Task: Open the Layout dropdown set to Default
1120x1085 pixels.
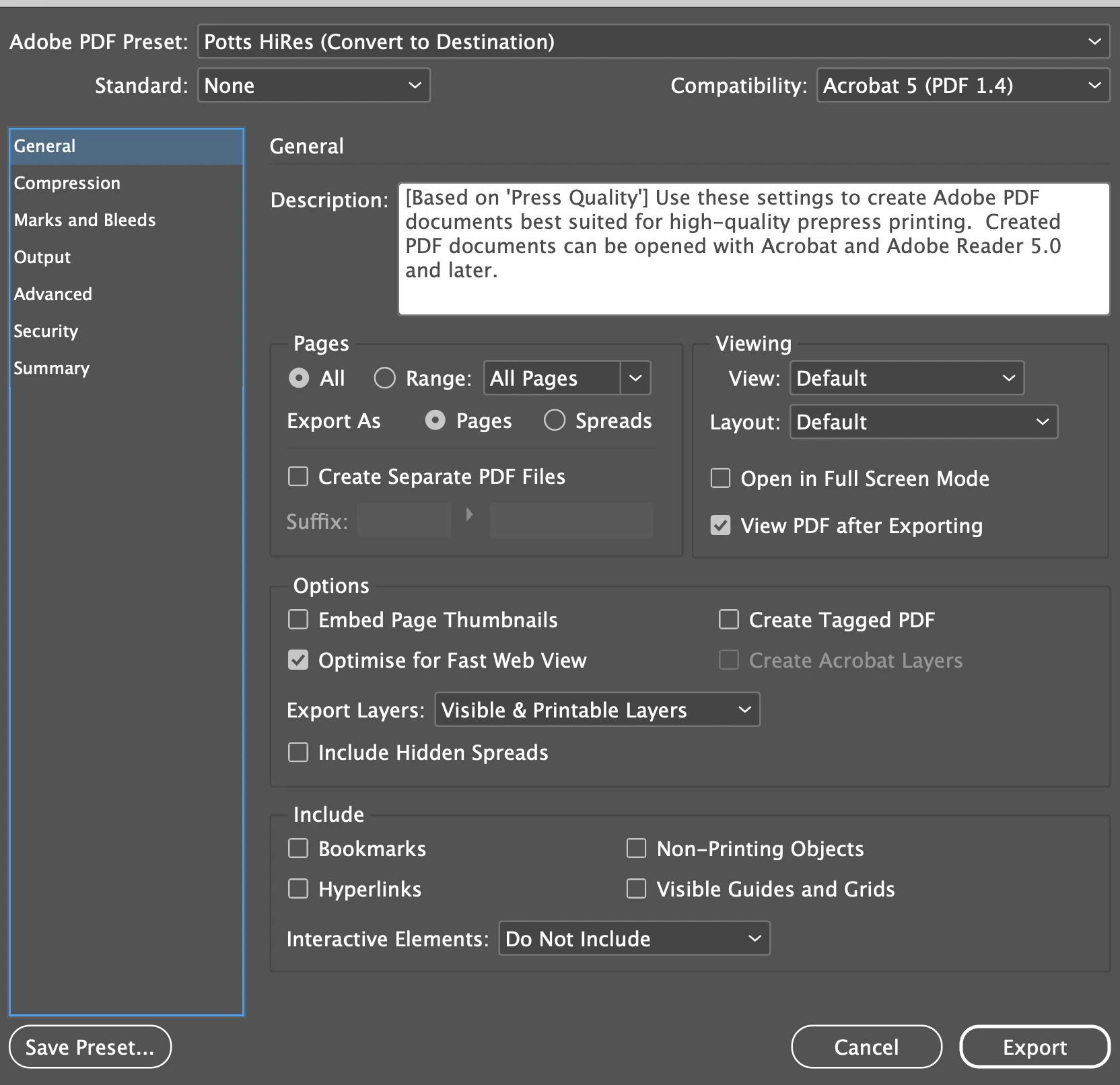Action: (923, 422)
